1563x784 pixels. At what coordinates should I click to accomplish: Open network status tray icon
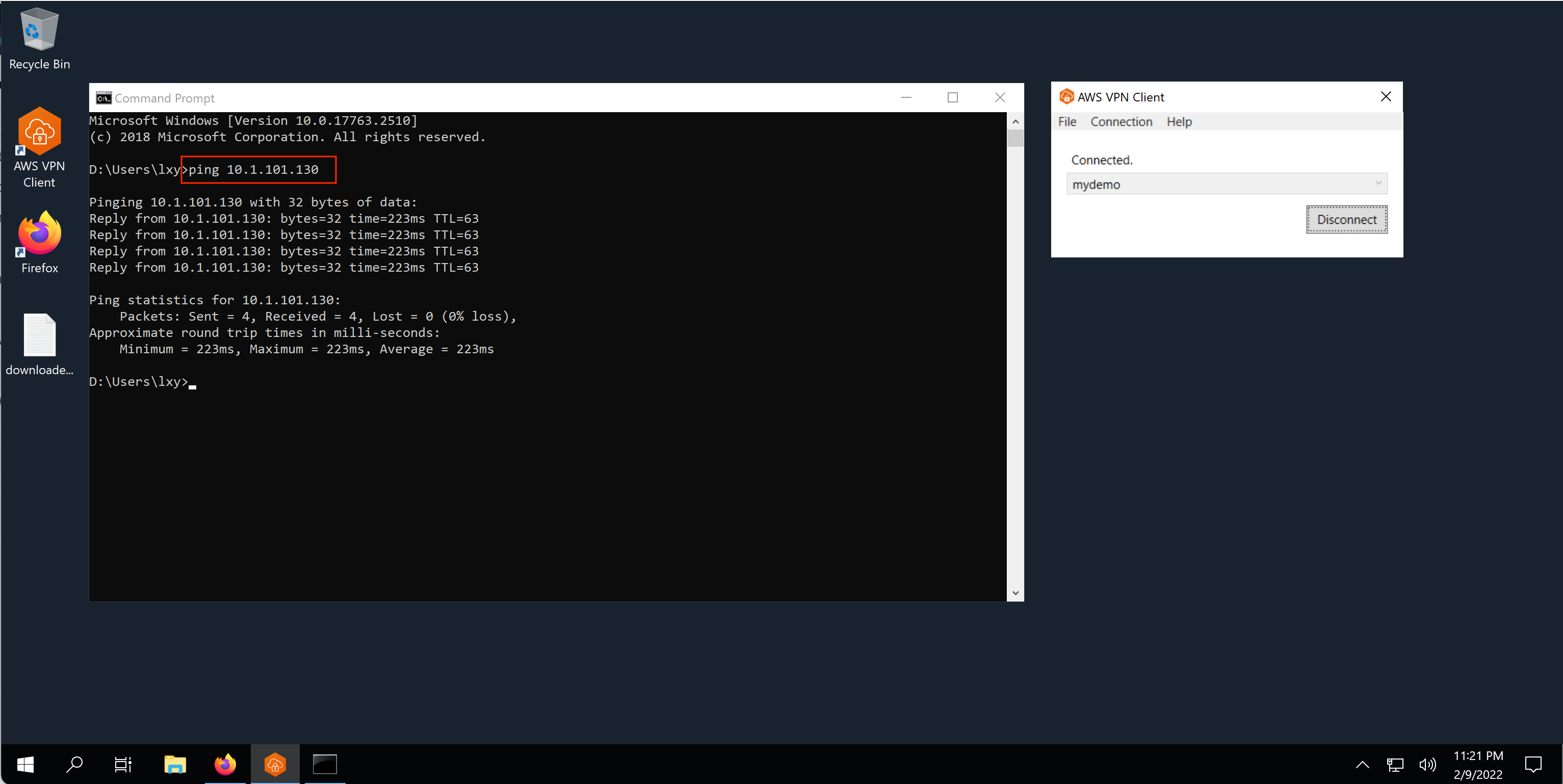pyautogui.click(x=1395, y=765)
